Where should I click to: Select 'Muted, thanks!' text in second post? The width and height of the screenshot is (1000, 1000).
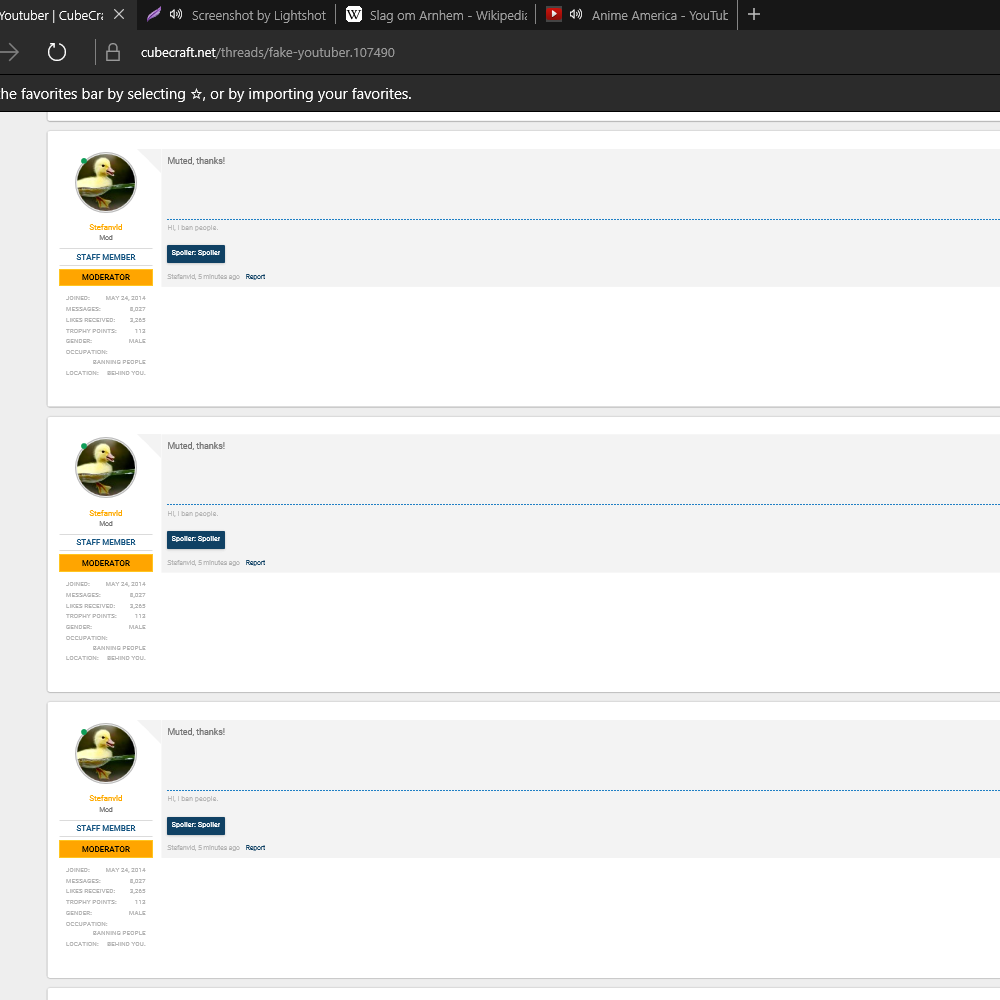196,446
